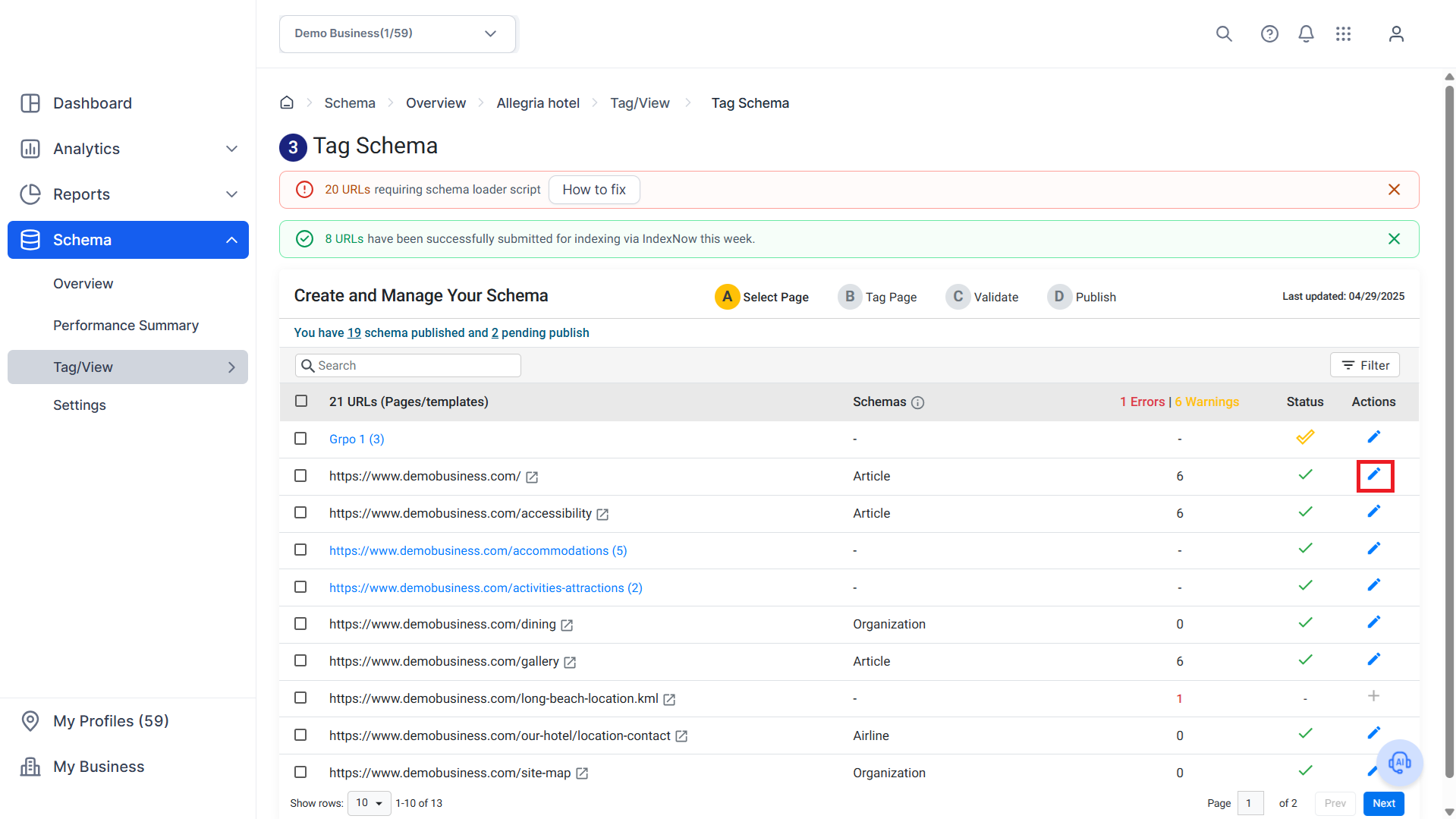
Task: Open schema Overview in the sidebar
Action: click(83, 284)
